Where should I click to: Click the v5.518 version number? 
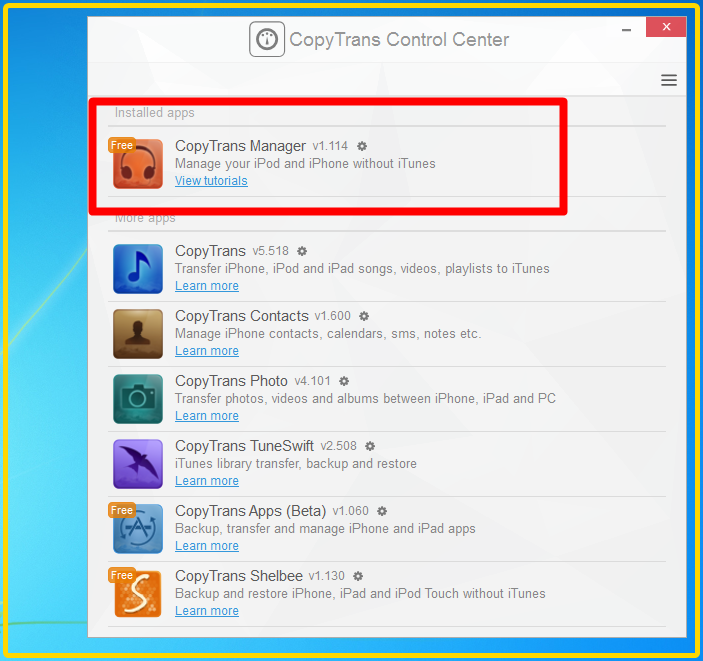pos(270,251)
